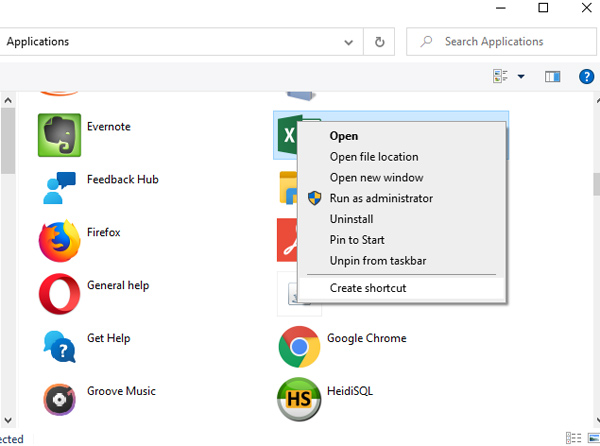Click the Get Help question bubble icon
Viewport: 600px width, 446px height.
[59, 347]
